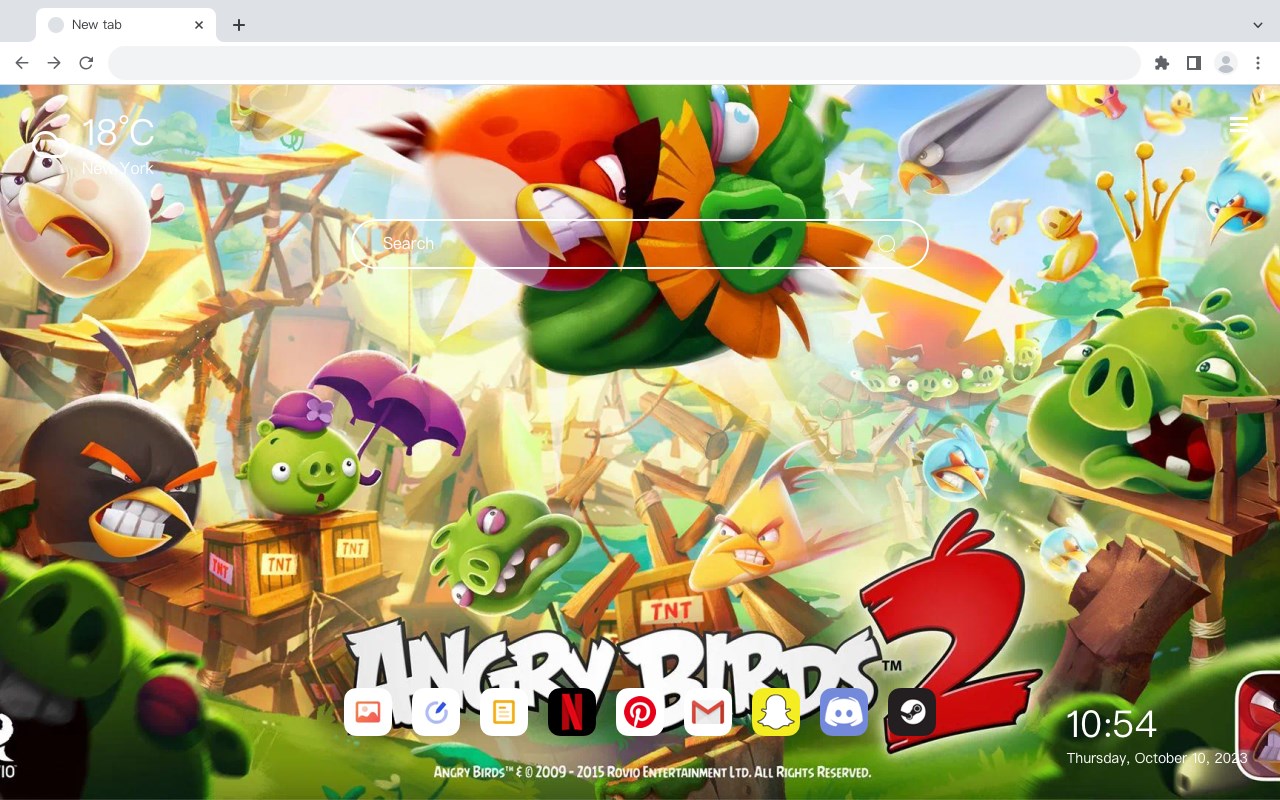
Task: Click the weather condition icon
Action: [49, 145]
